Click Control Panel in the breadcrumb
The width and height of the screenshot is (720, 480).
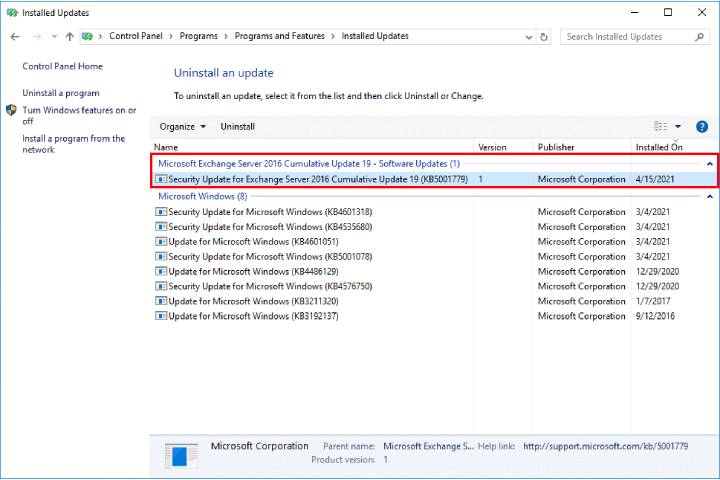(x=136, y=36)
